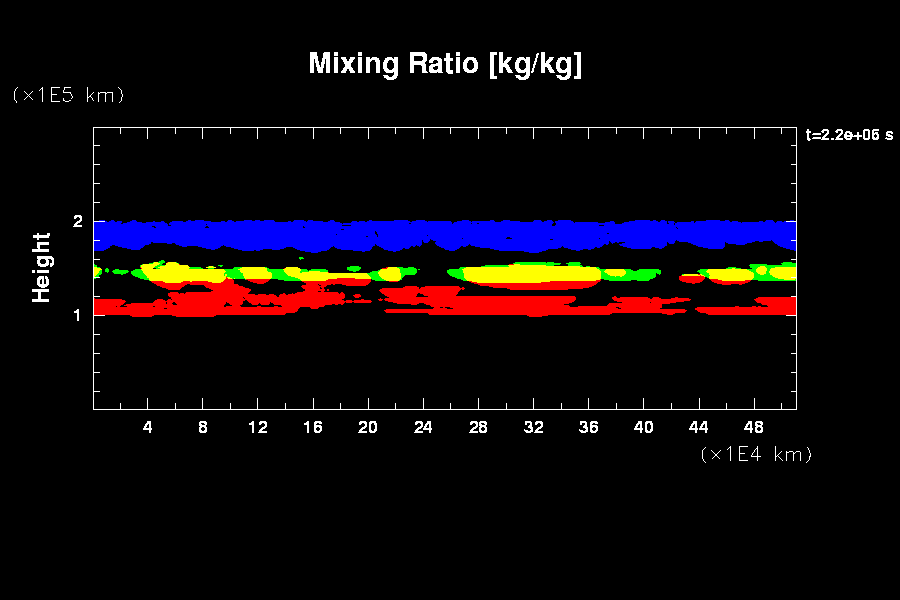
Task: Click Height axis tick label 2
Action: pyautogui.click(x=77, y=221)
